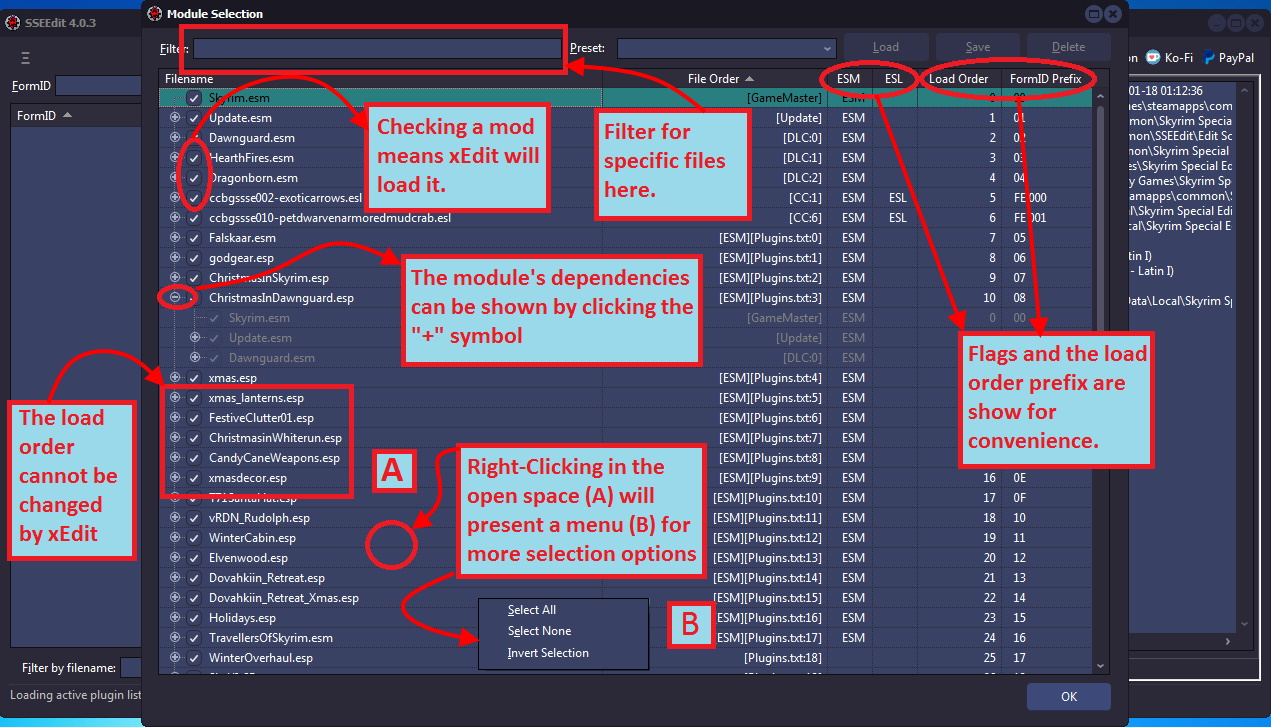The image size is (1271, 727).
Task: Expand vRDN_Rudolph.esp dependencies
Action: [175, 518]
